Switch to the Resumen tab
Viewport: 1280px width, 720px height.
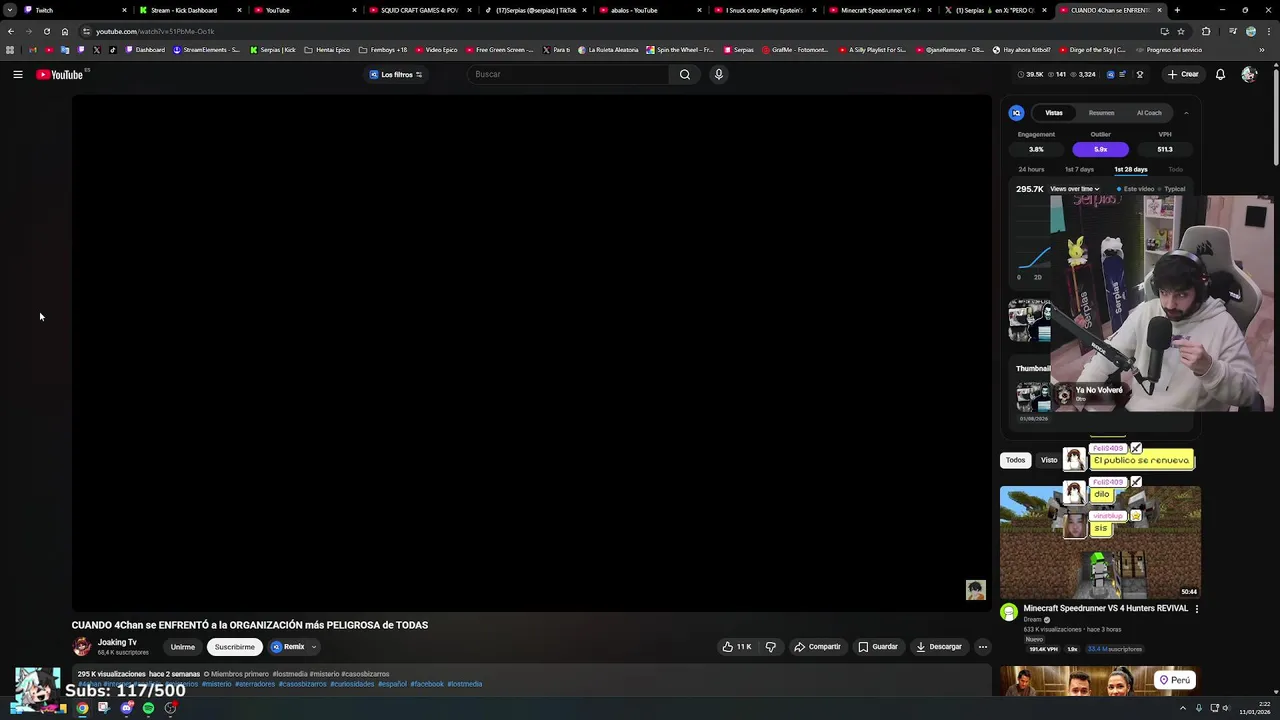pos(1101,113)
